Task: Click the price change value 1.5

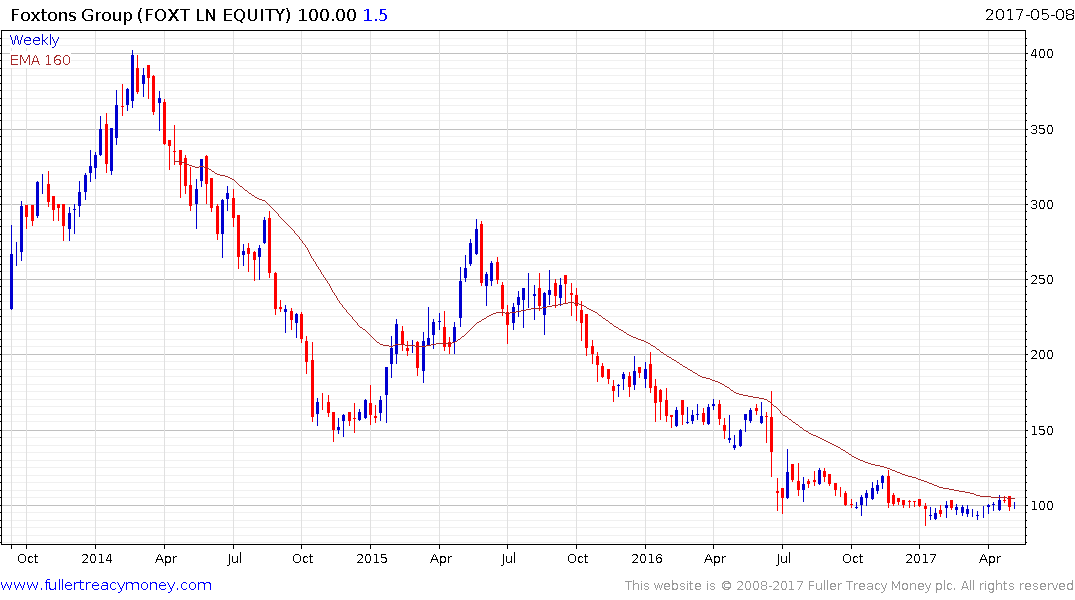Action: pos(375,15)
